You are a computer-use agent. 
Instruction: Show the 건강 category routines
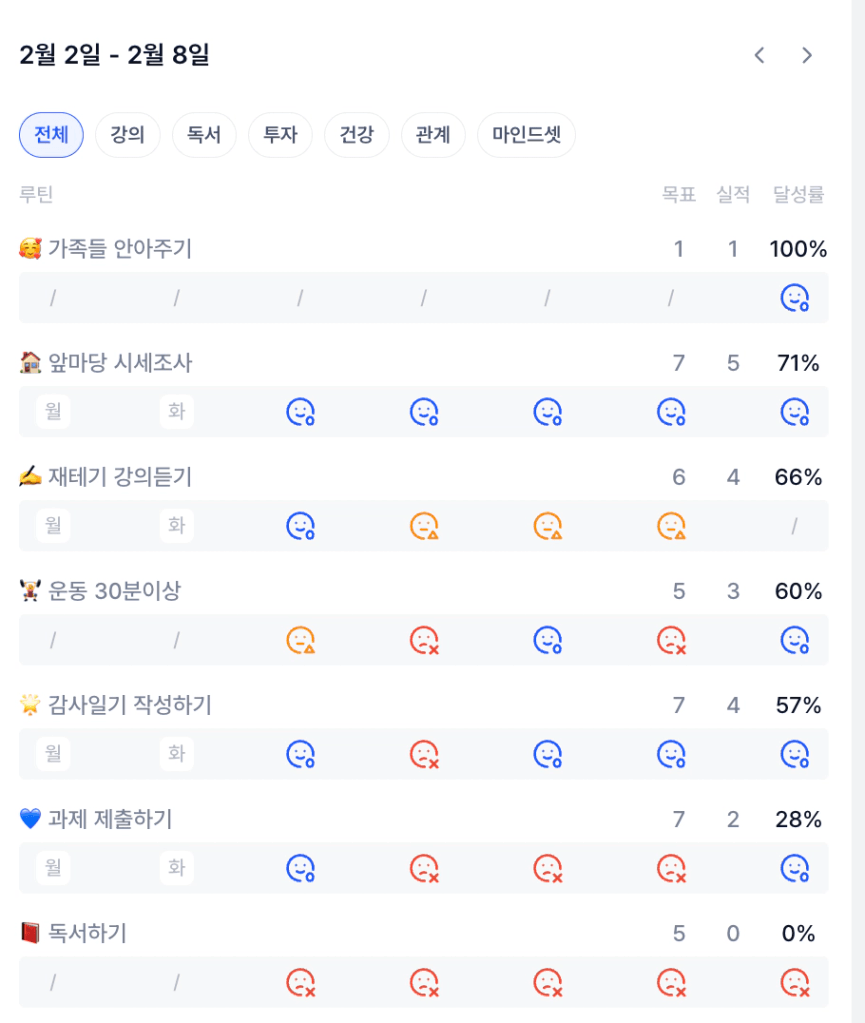(x=357, y=135)
